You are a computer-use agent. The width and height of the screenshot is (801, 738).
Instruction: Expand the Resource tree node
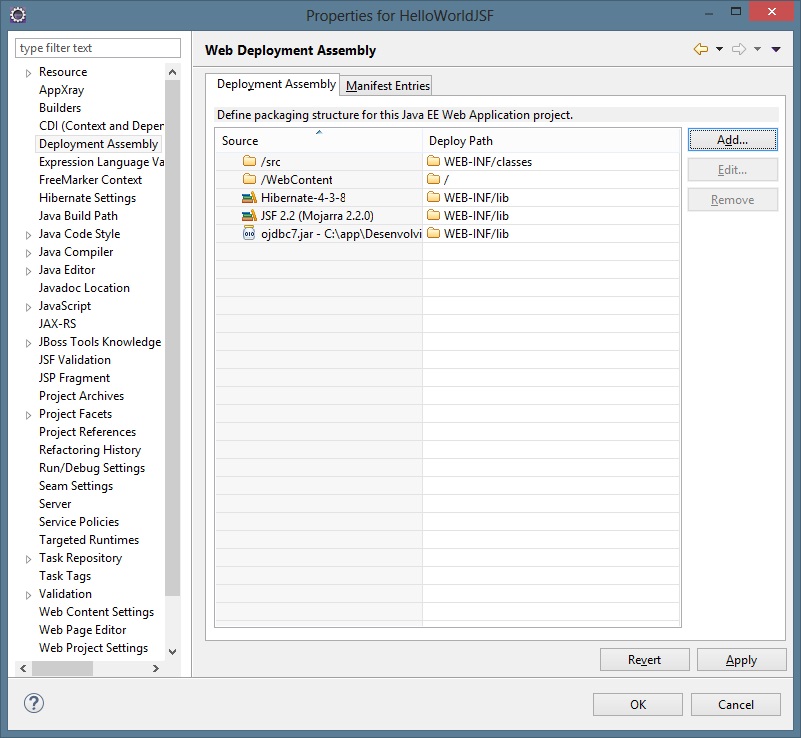[28, 73]
